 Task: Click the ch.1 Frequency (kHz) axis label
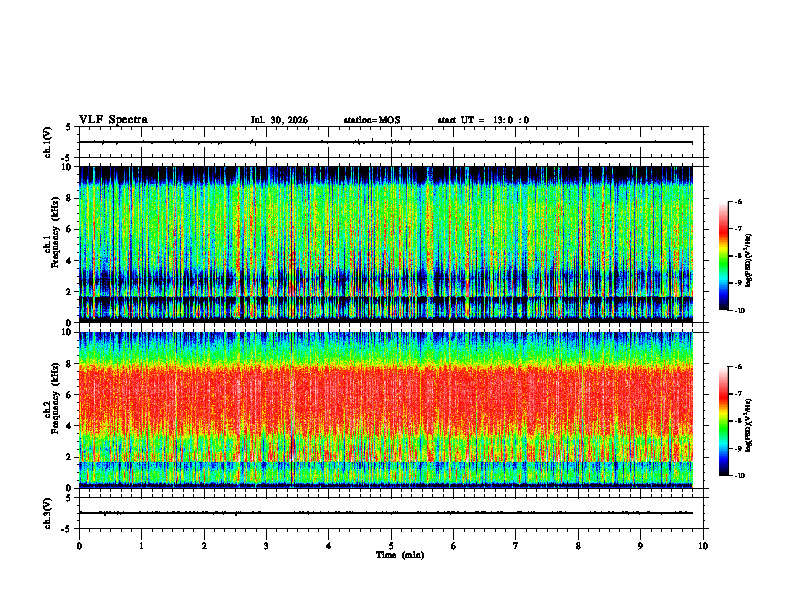tap(52, 244)
